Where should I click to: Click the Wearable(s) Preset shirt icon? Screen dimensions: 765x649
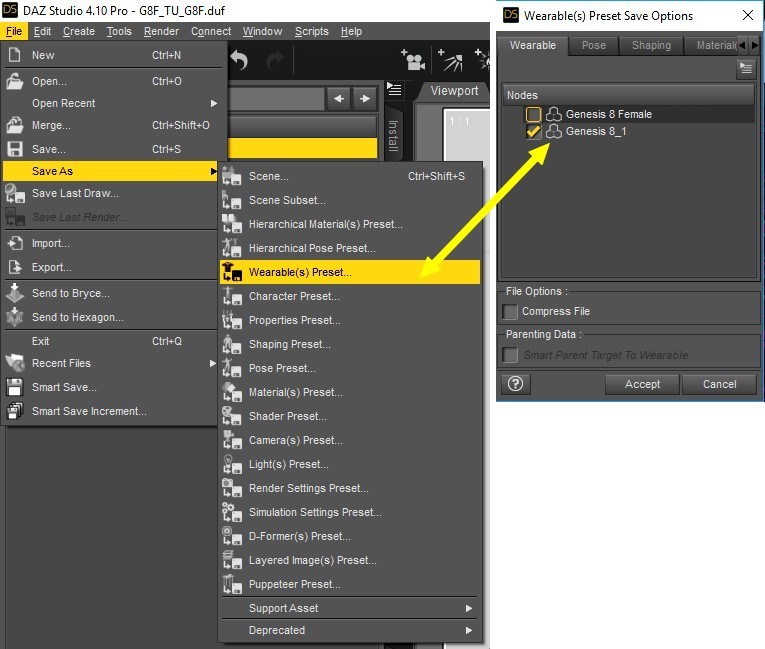pyautogui.click(x=231, y=272)
